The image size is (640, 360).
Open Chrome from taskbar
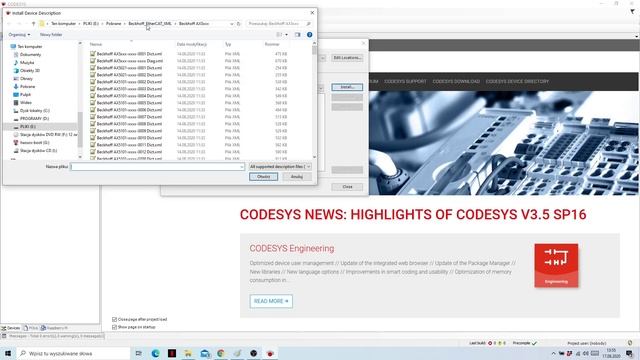(x=221, y=353)
